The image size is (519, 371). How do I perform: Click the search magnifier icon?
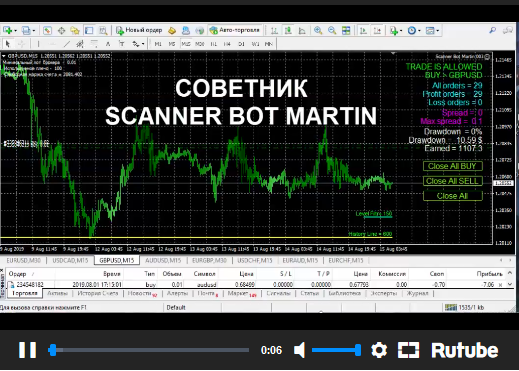[x=493, y=30]
